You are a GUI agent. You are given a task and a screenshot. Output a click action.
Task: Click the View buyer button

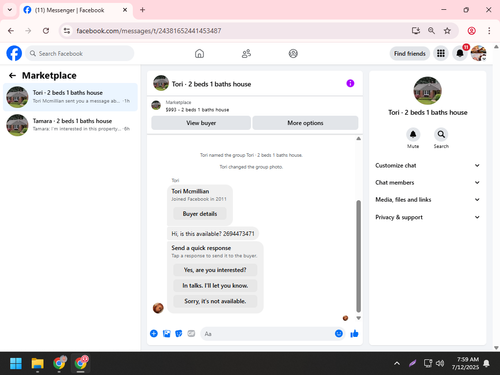point(201,123)
